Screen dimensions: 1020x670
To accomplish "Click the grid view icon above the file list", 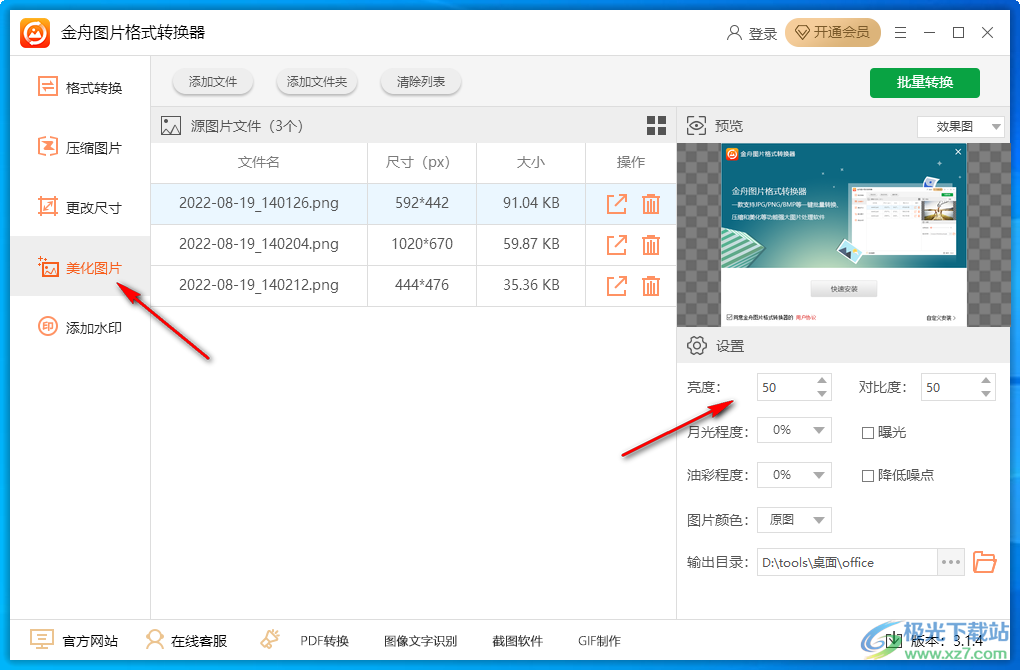I will click(x=656, y=126).
